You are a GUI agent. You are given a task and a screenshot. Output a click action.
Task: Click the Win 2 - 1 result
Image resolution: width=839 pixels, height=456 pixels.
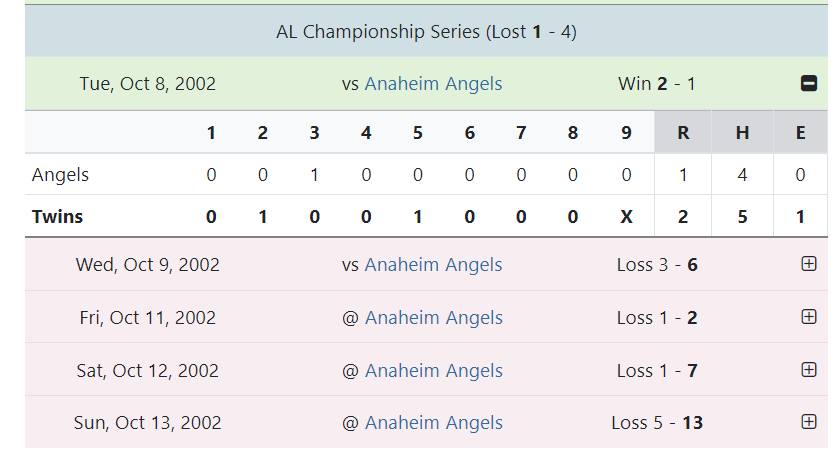click(x=657, y=84)
